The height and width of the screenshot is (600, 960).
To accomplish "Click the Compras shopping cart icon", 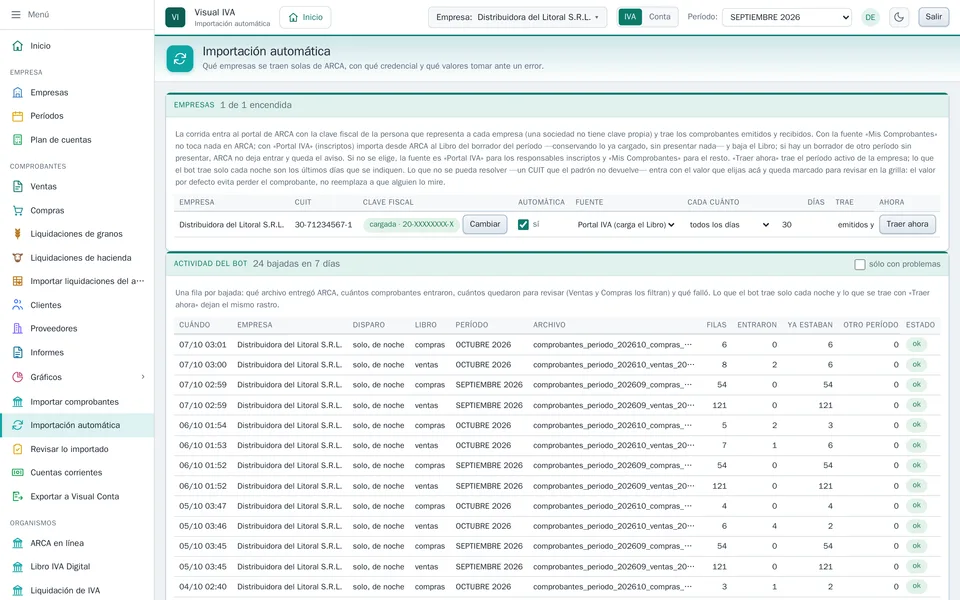I will click(18, 210).
